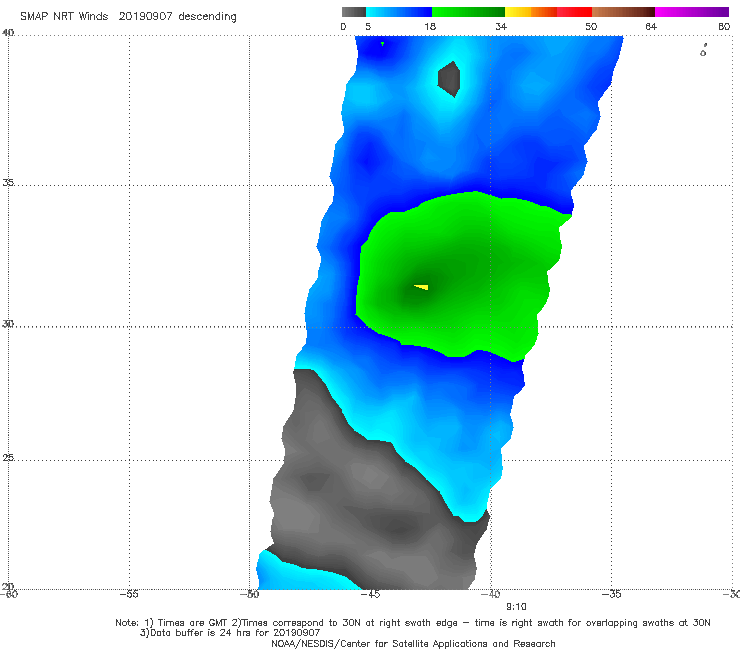Click the red segment of the color bar
The height and width of the screenshot is (650, 740).
tap(574, 12)
